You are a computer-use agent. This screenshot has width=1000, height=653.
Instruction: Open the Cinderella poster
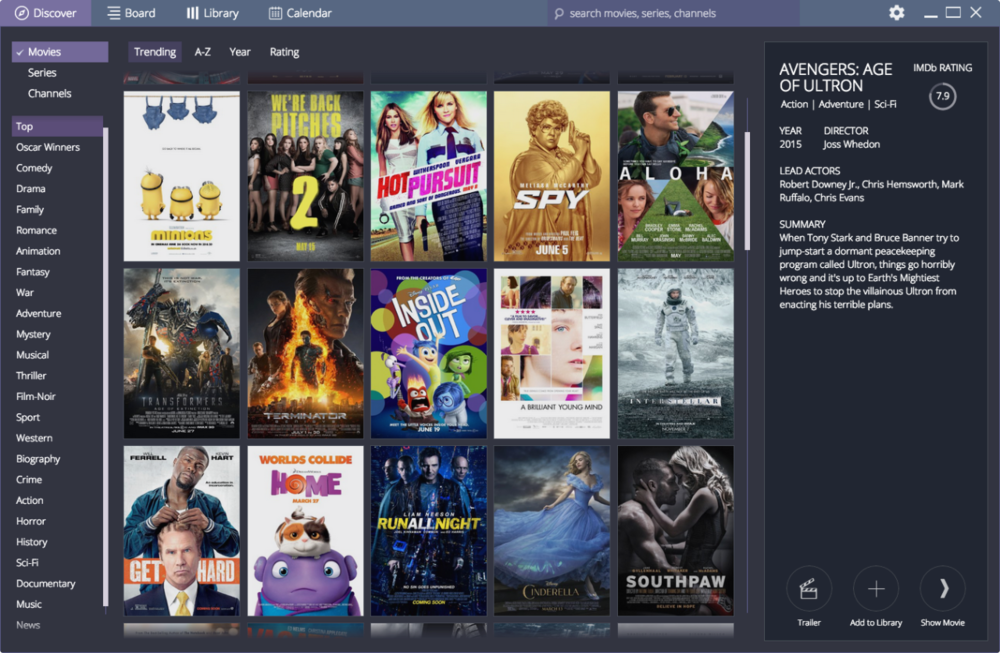pyautogui.click(x=552, y=531)
